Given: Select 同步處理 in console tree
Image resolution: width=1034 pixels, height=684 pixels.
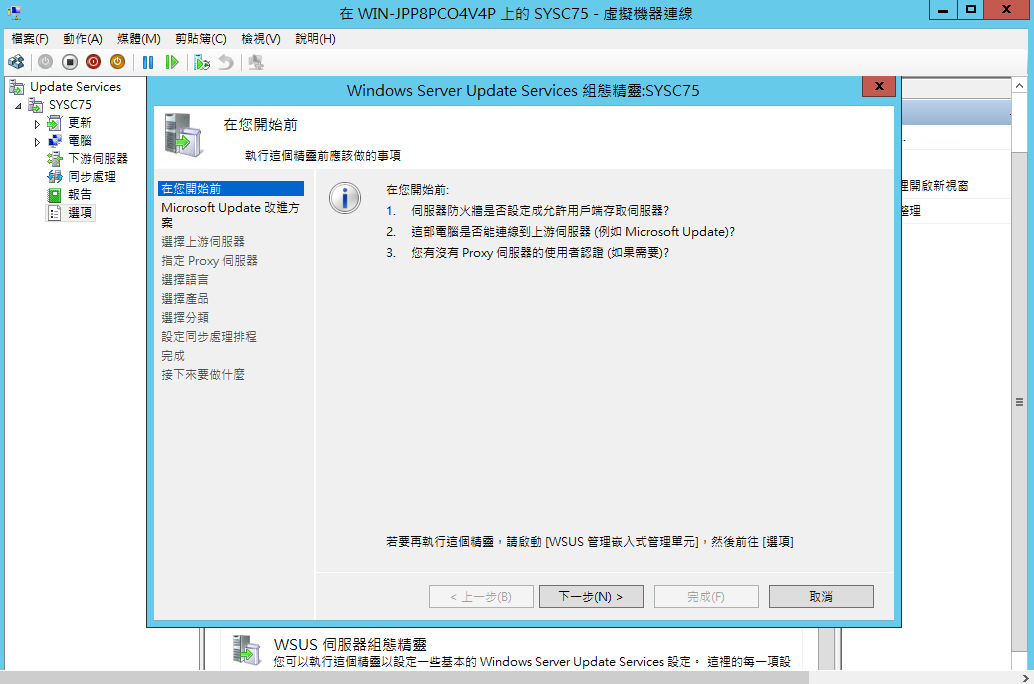Looking at the screenshot, I should tap(92, 177).
